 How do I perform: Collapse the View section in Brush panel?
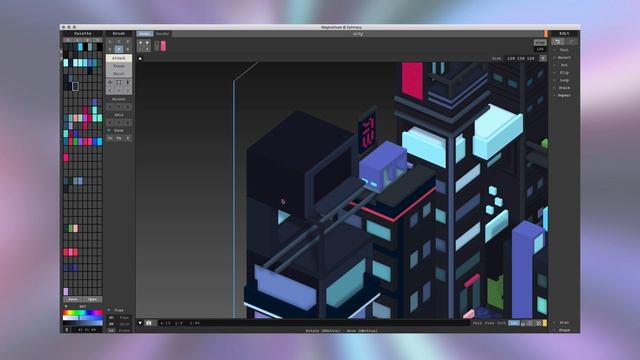point(109,310)
